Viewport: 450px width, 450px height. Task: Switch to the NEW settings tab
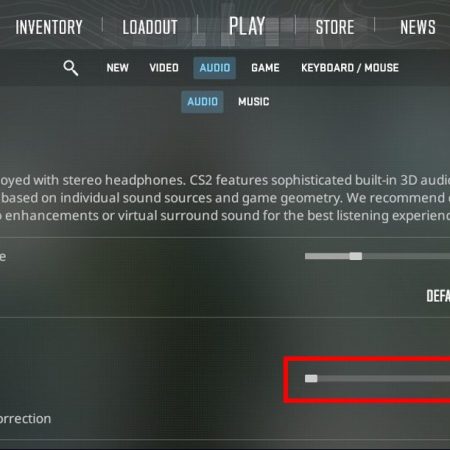[118, 68]
